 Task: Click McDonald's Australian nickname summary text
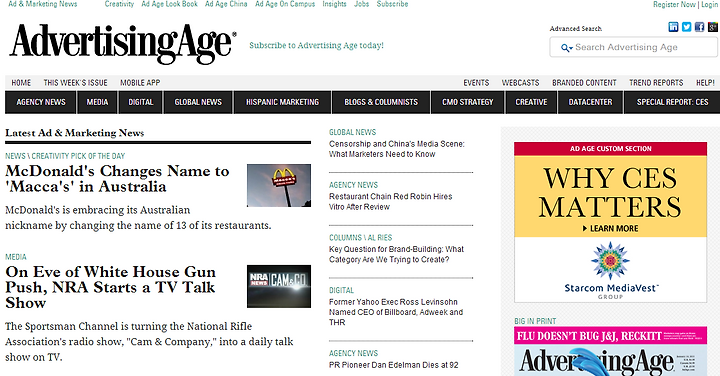(138, 218)
